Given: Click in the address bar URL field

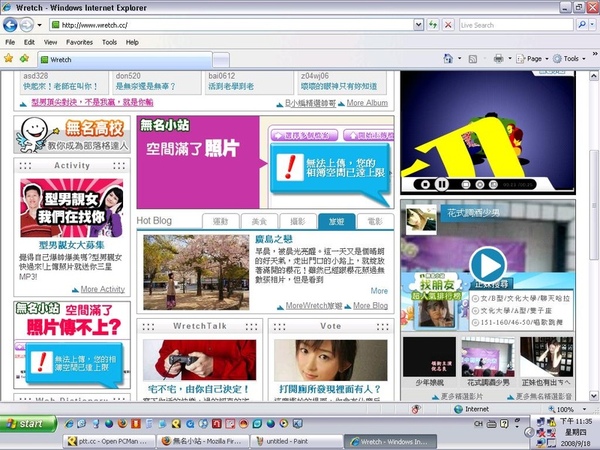Looking at the screenshot, I should click(x=232, y=25).
